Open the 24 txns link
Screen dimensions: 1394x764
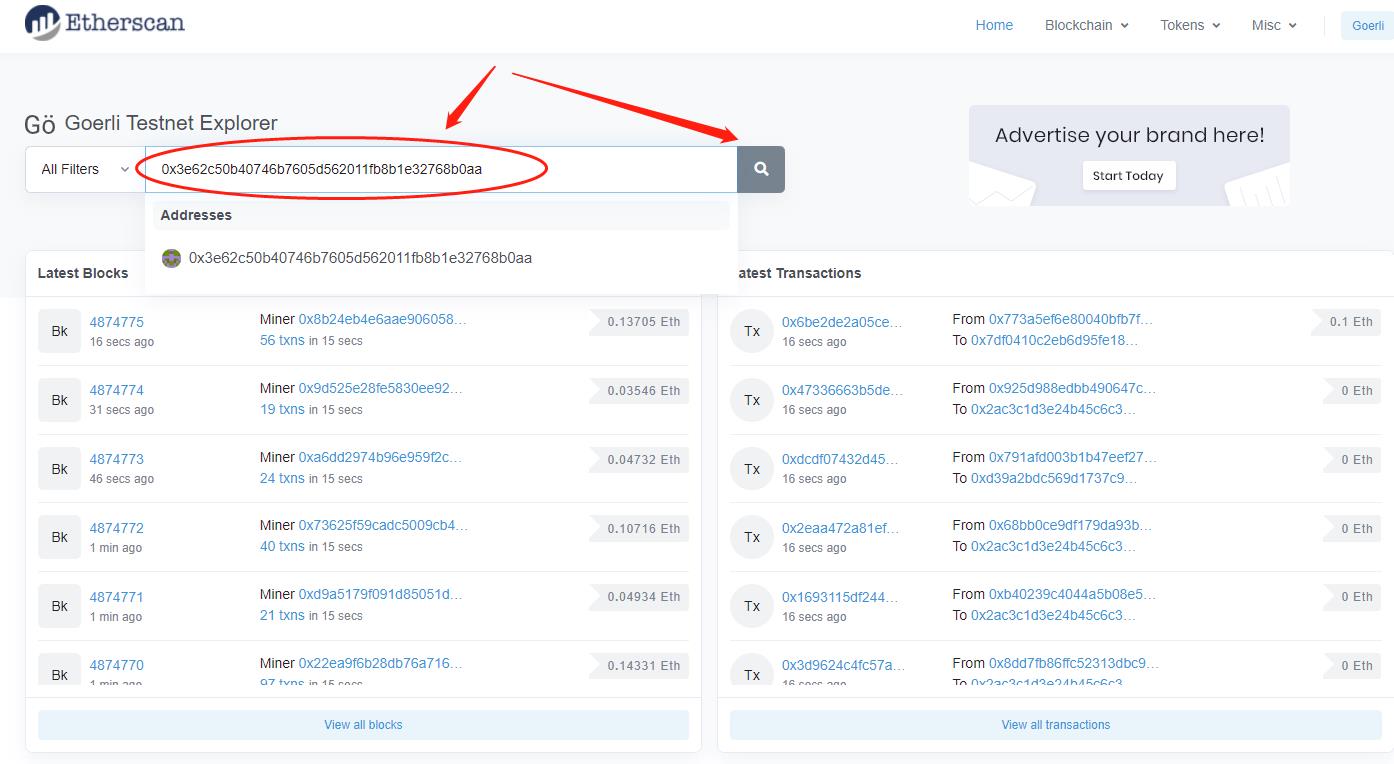coord(282,478)
